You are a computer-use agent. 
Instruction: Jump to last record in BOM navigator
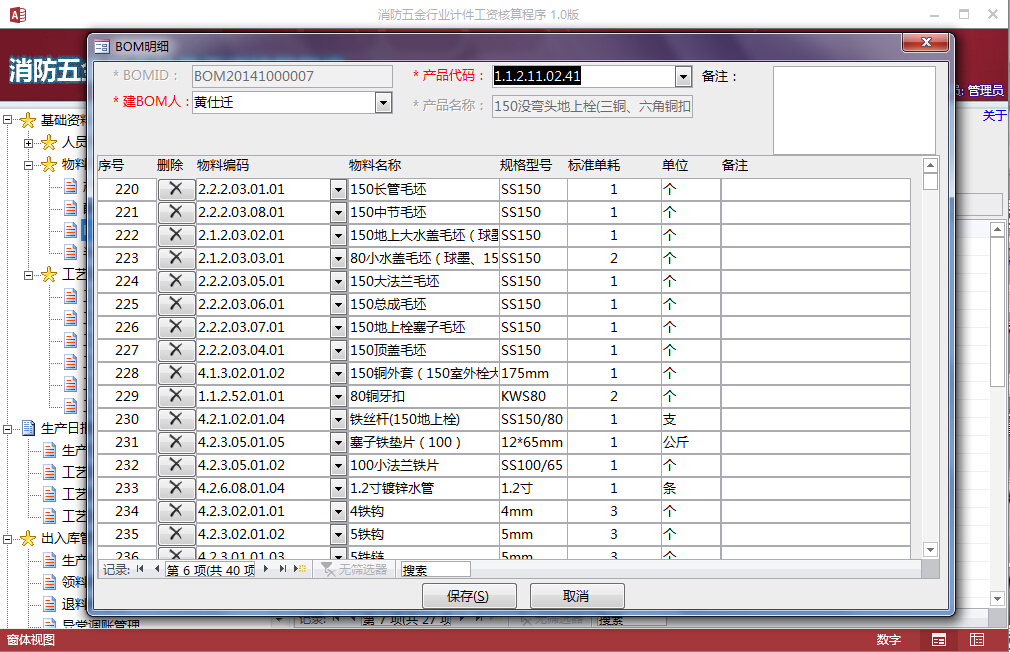pyautogui.click(x=282, y=569)
